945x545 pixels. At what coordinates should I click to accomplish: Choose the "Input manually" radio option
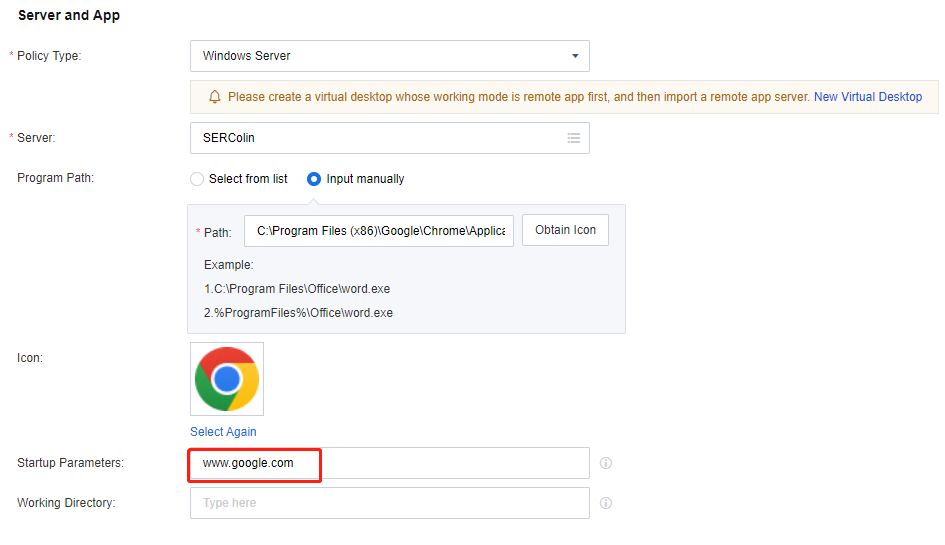(314, 179)
